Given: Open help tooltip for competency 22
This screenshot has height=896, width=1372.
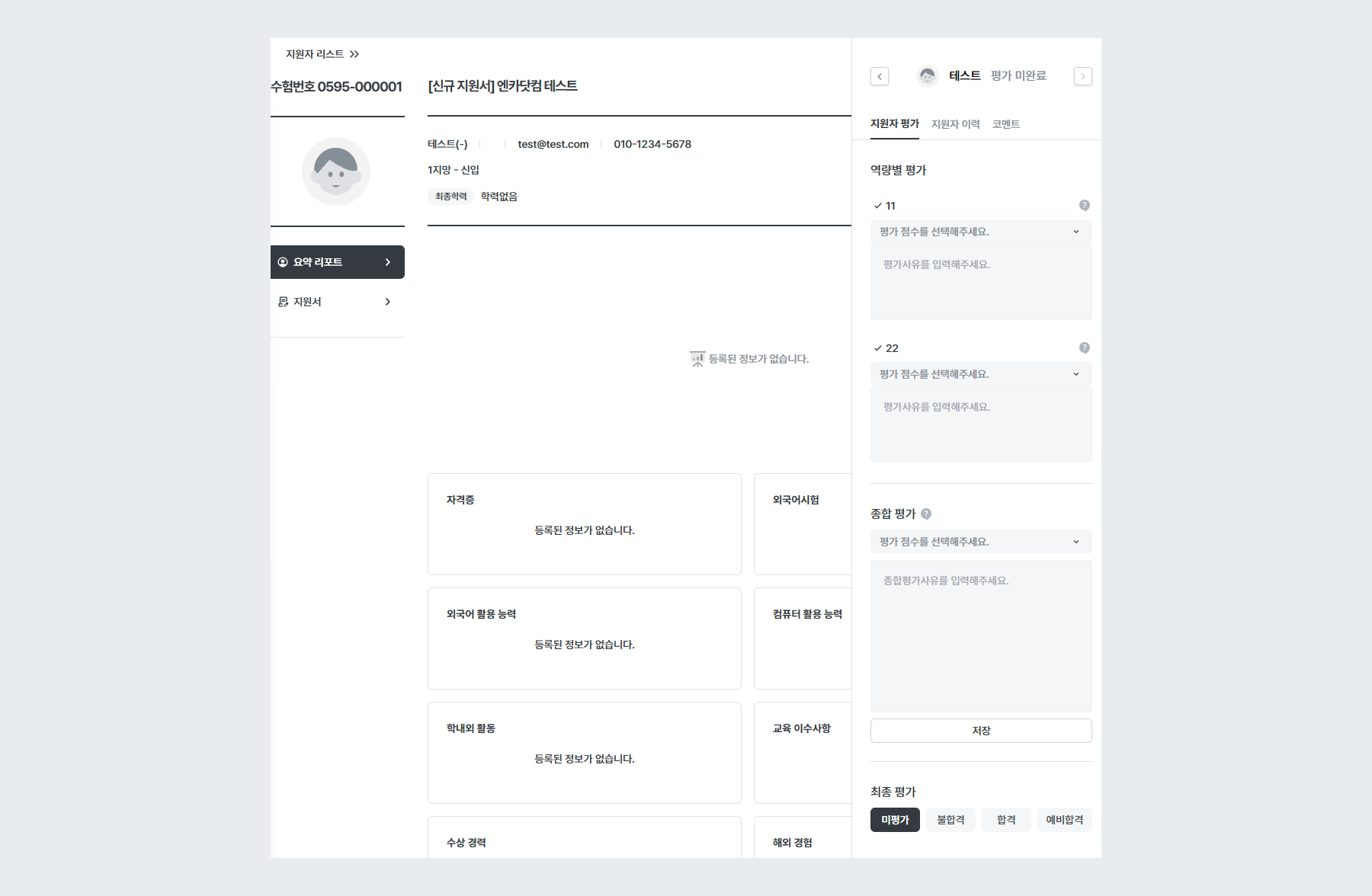Looking at the screenshot, I should click(1085, 348).
